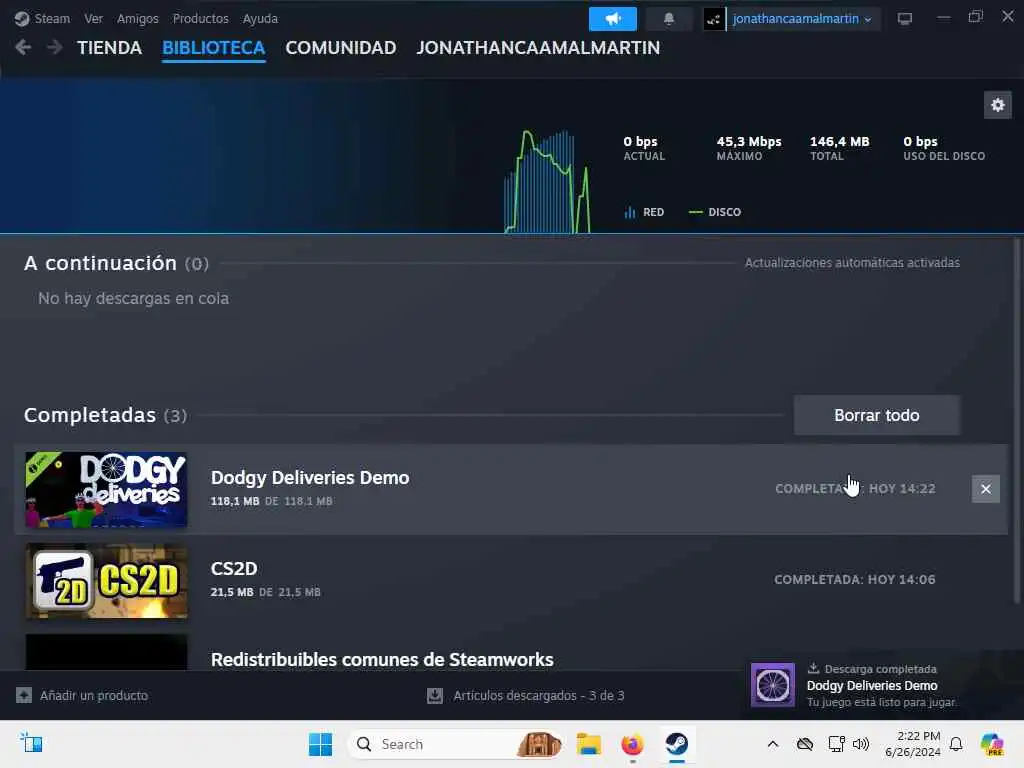This screenshot has width=1024, height=768.
Task: Click Añadir un producto label
Action: 94,696
